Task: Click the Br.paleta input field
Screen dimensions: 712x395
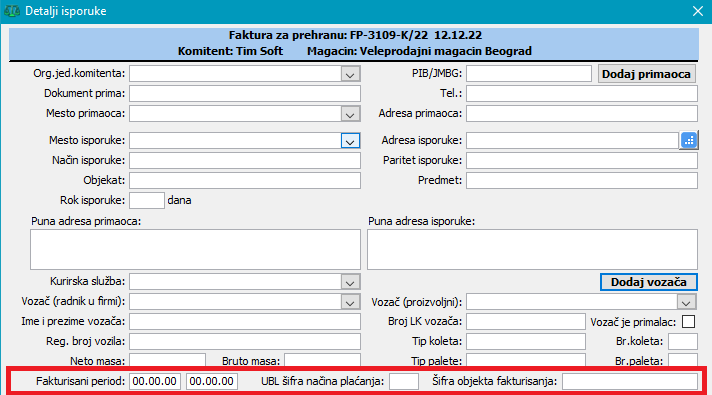Action: [x=683, y=360]
